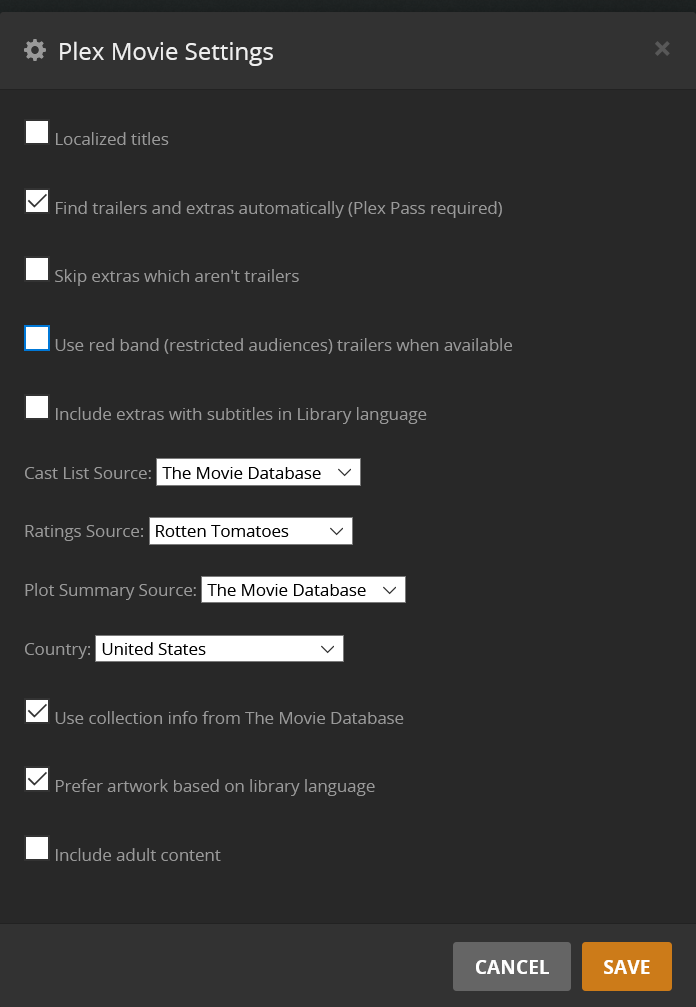
Task: Uncheck Prefer artwork based on library language
Action: (x=37, y=779)
